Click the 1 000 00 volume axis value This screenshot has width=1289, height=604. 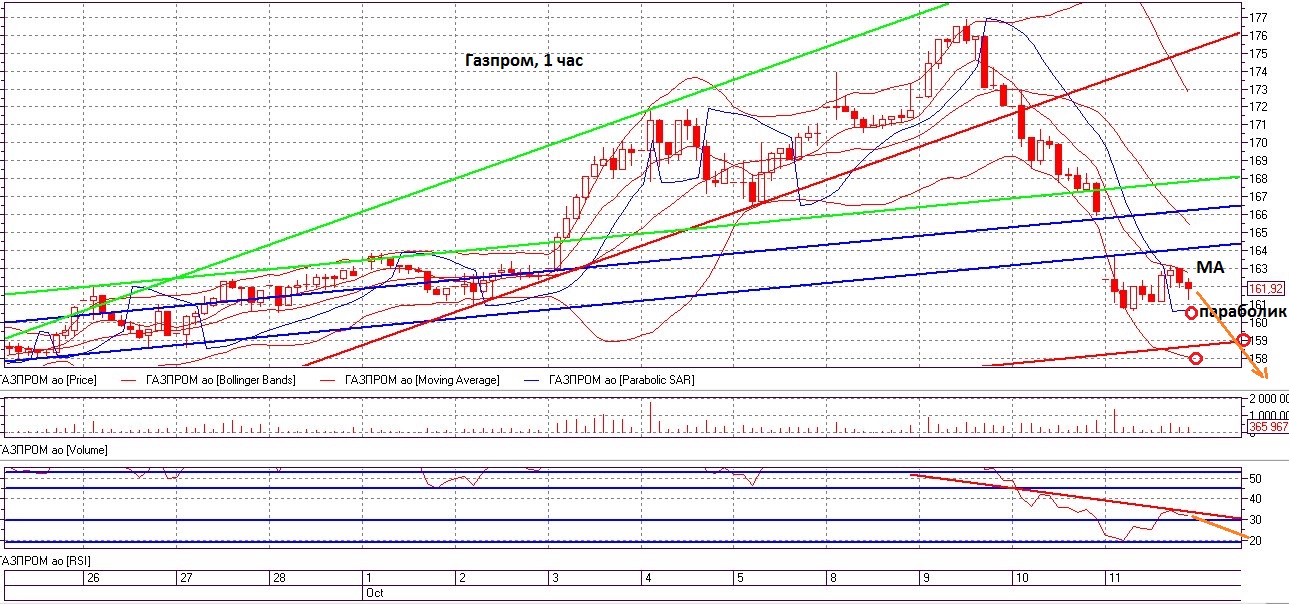point(1268,416)
